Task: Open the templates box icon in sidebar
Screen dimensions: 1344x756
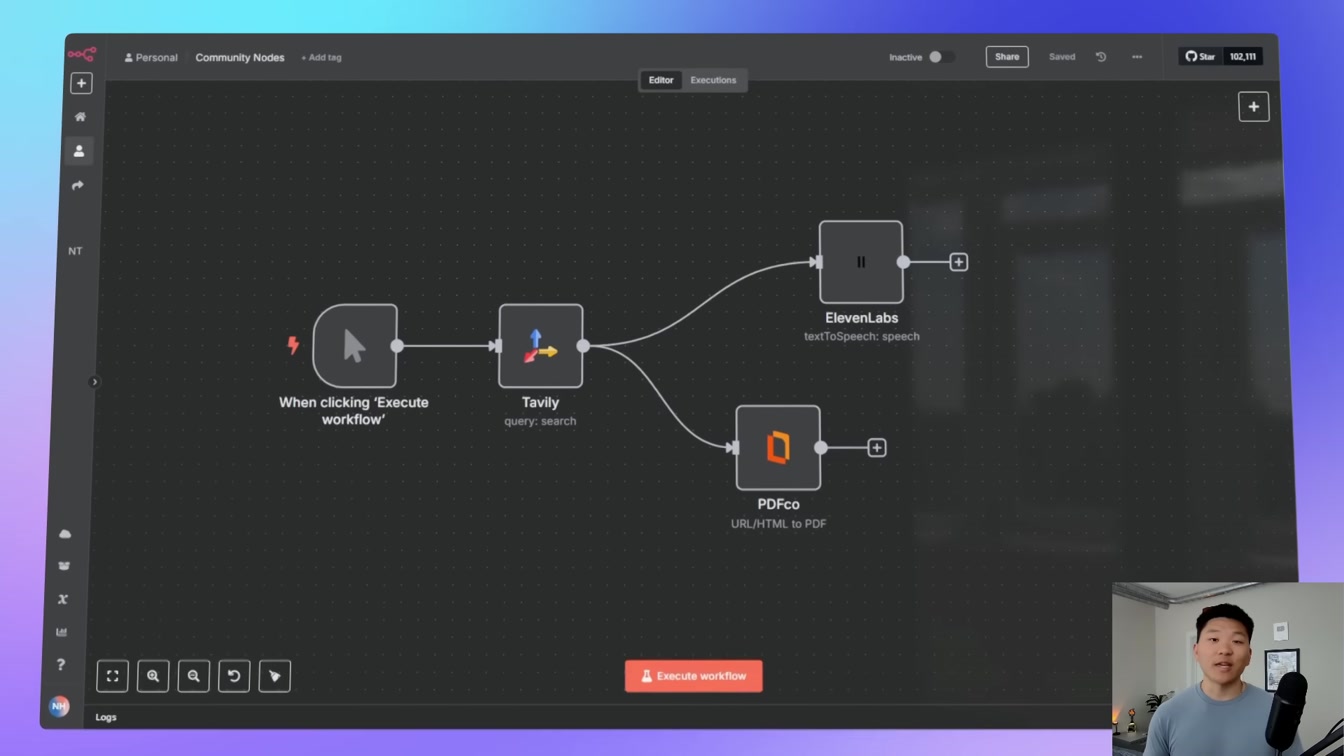Action: click(x=64, y=566)
